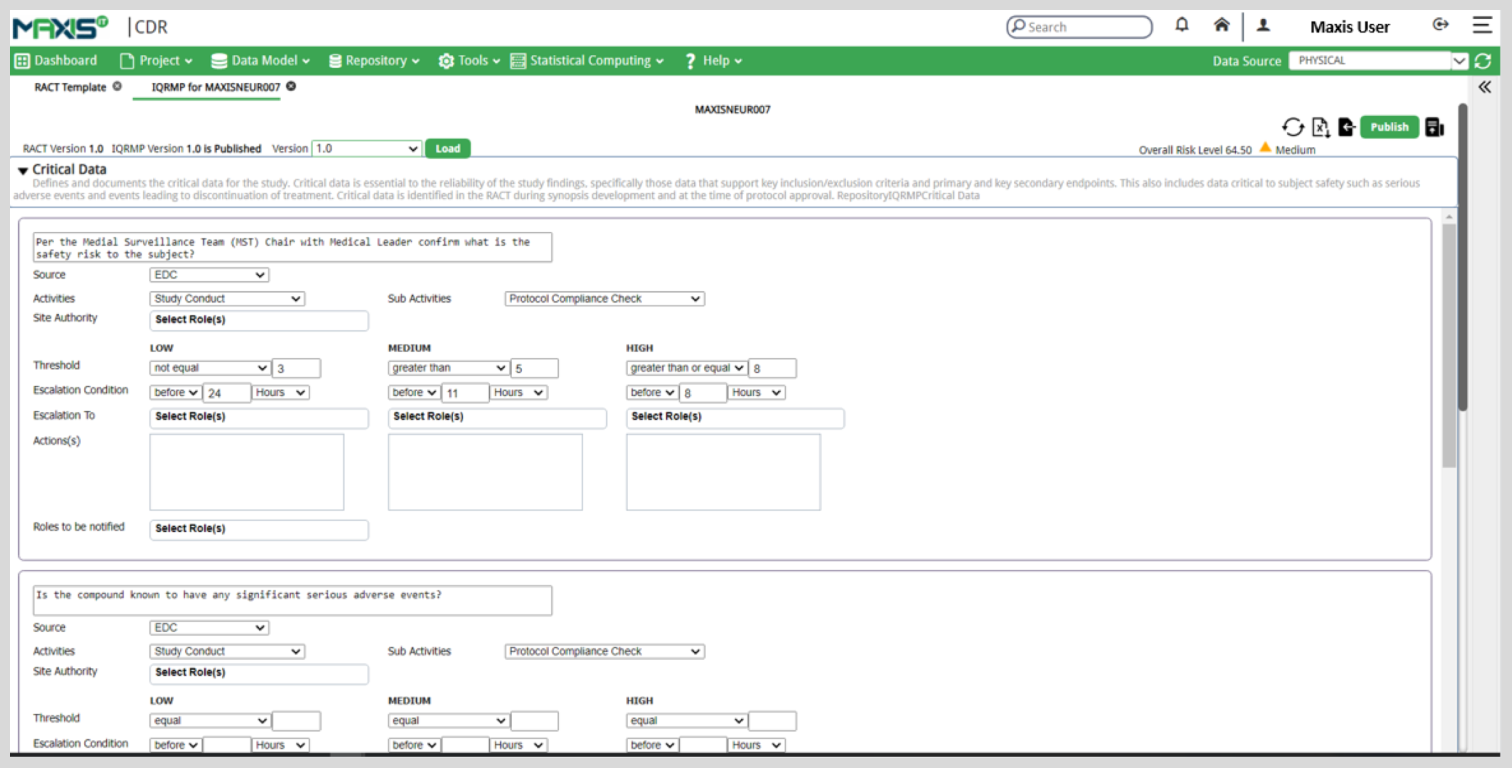Expand the first Sub Activities dropdown
1512x768 pixels.
tap(604, 299)
